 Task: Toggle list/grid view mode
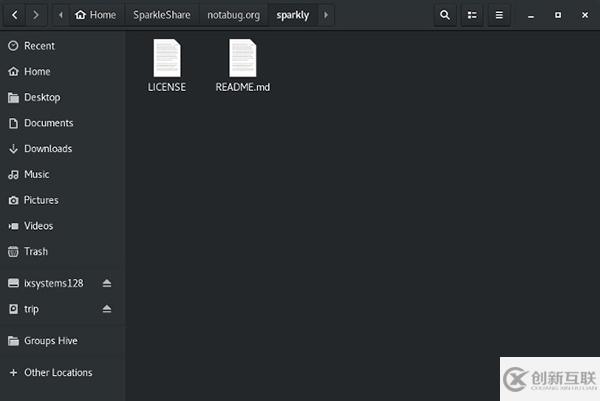coord(472,15)
